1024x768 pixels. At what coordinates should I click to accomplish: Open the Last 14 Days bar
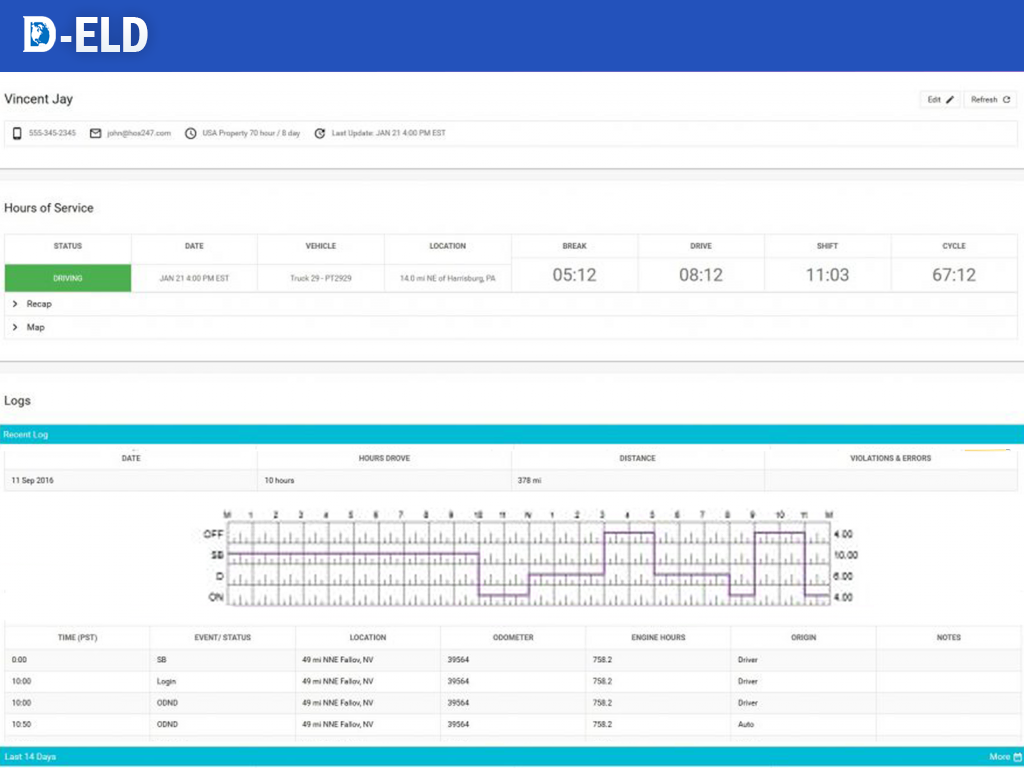point(30,757)
